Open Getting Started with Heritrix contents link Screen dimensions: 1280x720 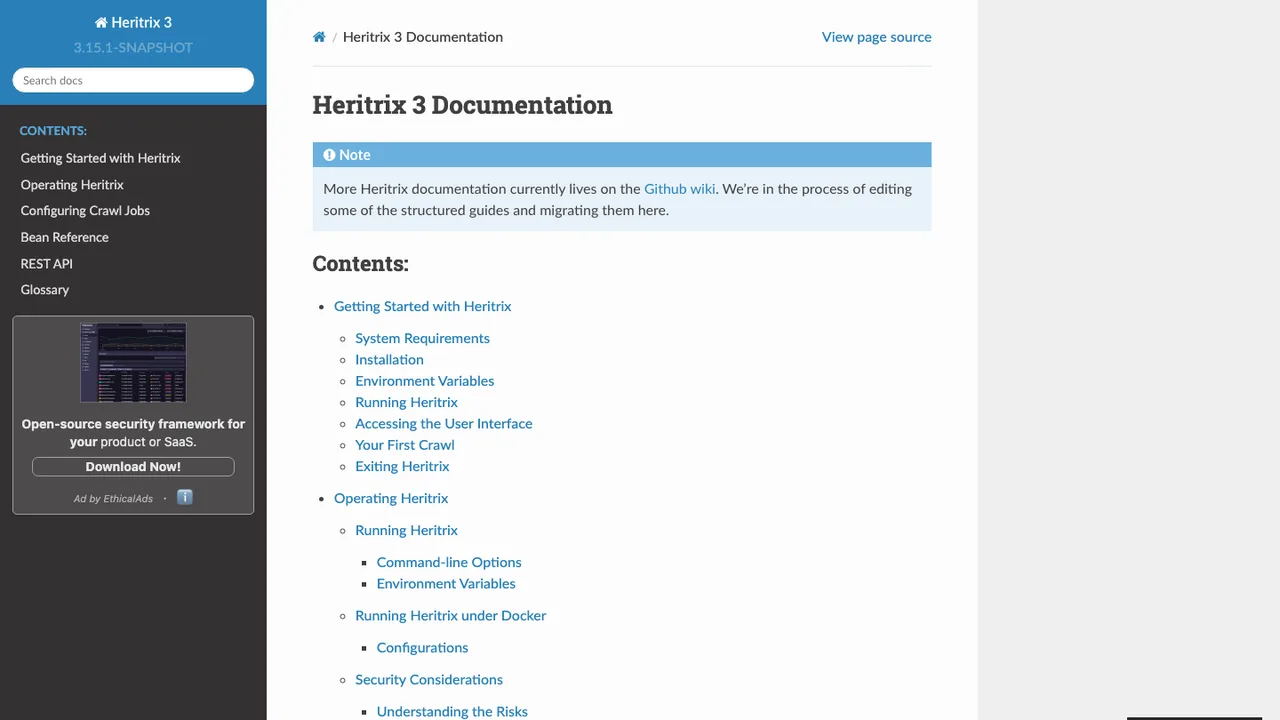[x=422, y=306]
